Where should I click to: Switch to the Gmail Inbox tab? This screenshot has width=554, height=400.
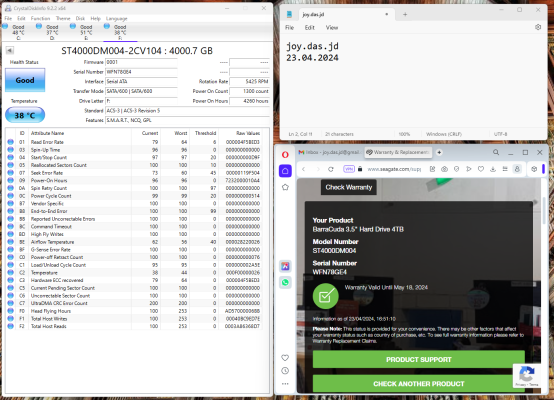329,152
